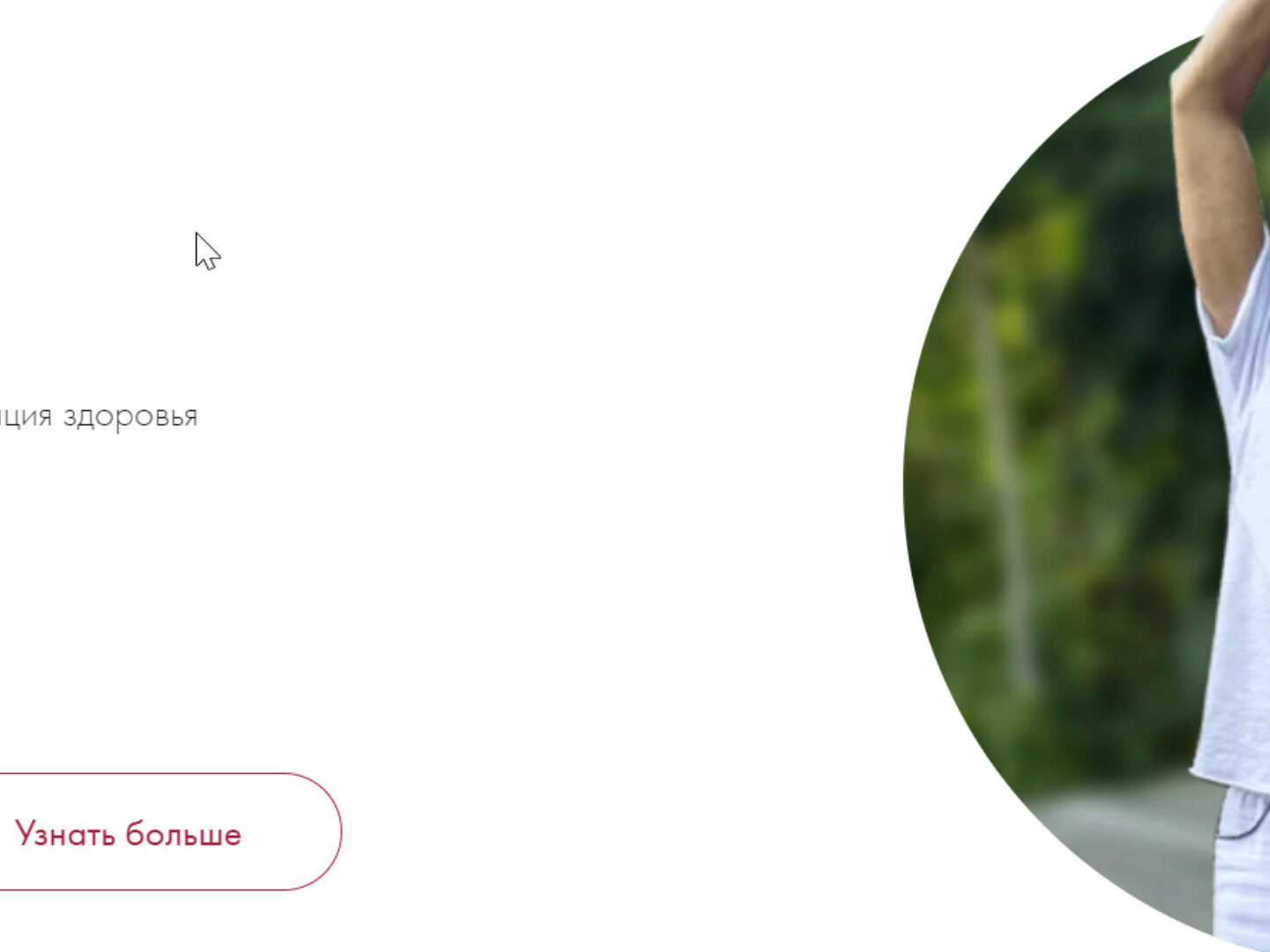Image resolution: width=1270 pixels, height=952 pixels.
Task: Click the "Узнать больше" button
Action: pos(168,832)
